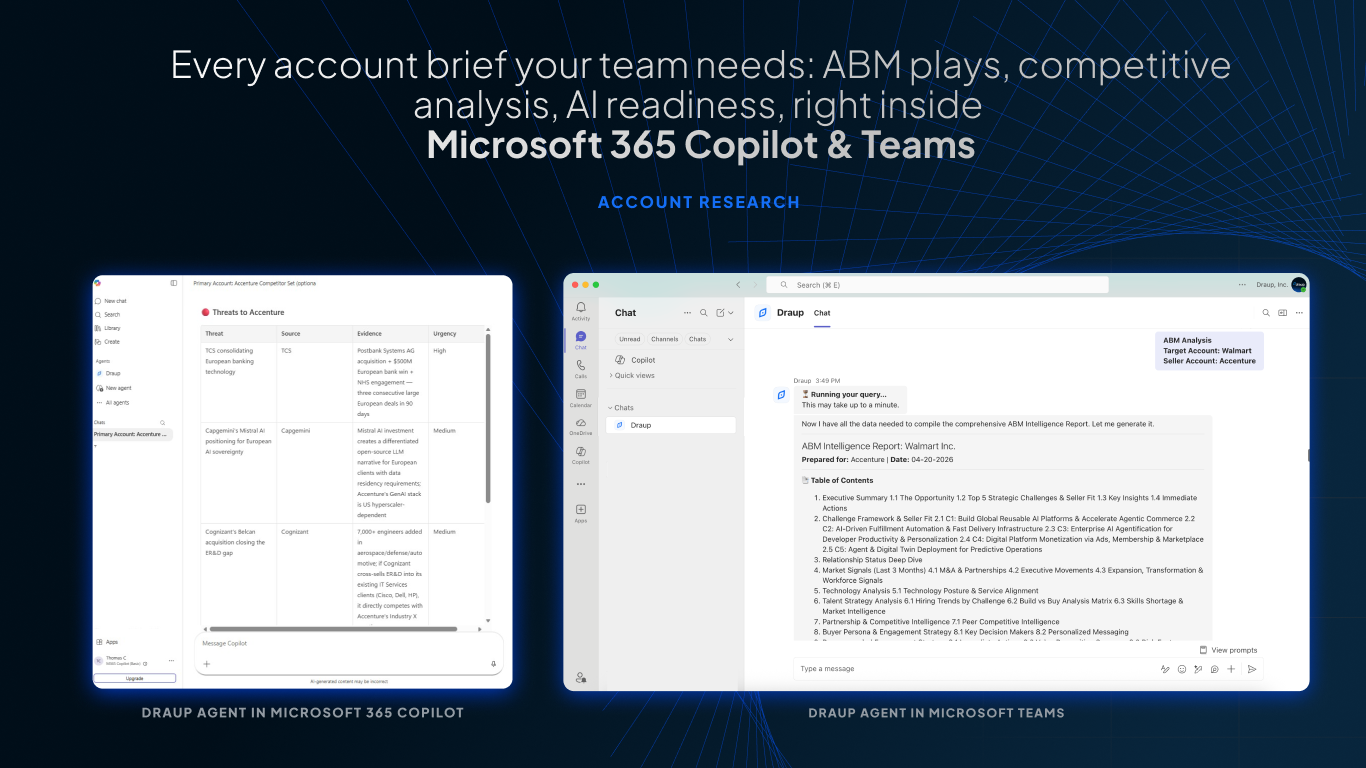Open the Primary Account: Accenture chat

[133, 435]
